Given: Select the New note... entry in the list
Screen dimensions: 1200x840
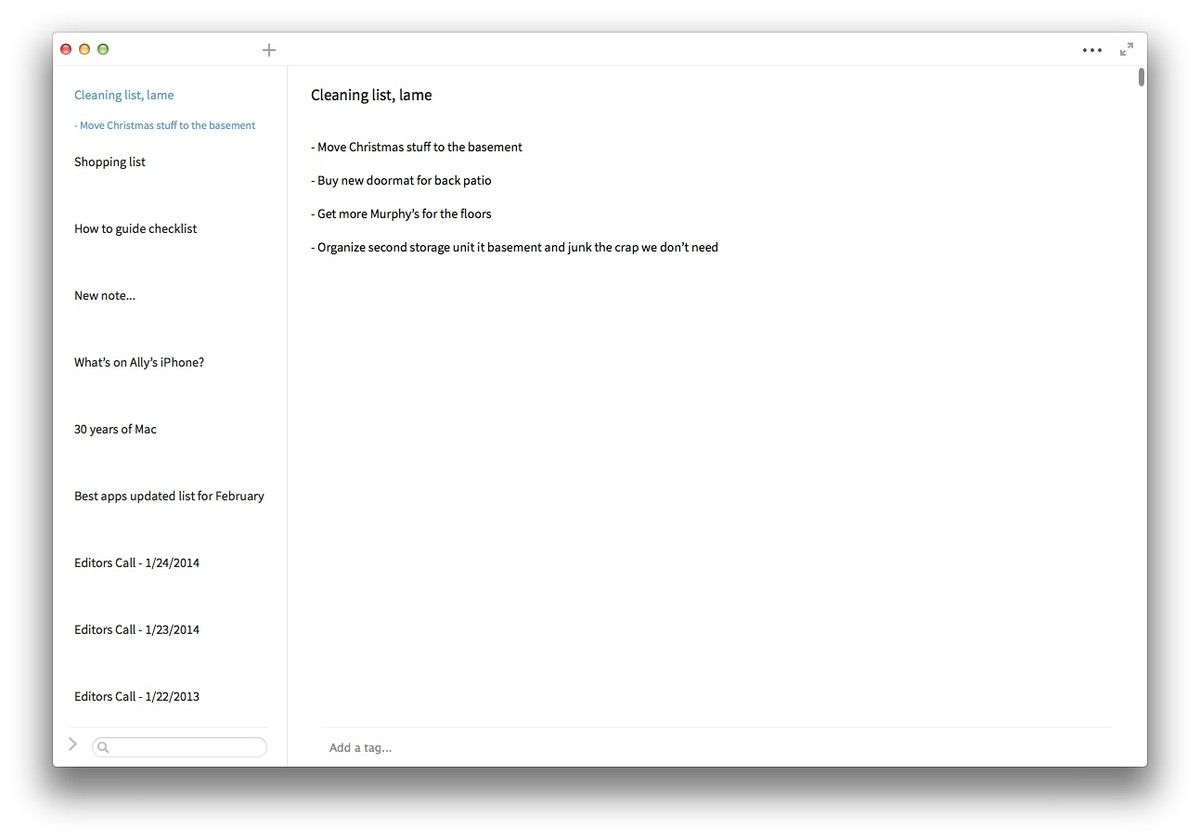Looking at the screenshot, I should click(105, 295).
